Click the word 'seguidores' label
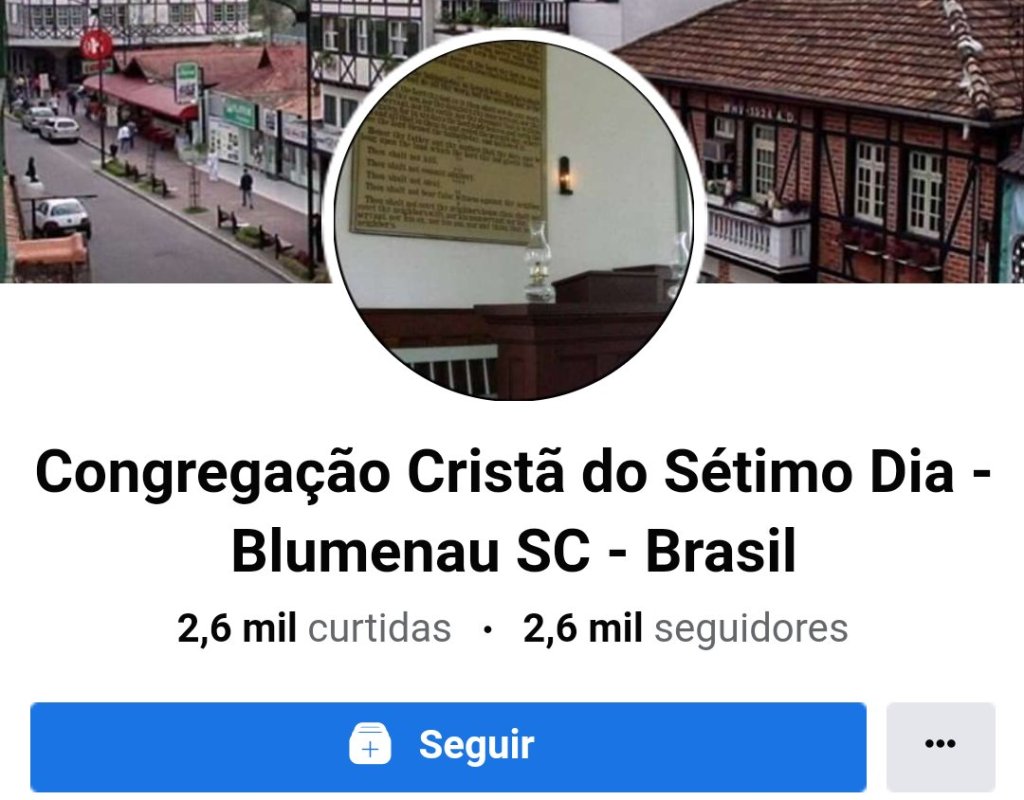1024x800 pixels. click(751, 628)
